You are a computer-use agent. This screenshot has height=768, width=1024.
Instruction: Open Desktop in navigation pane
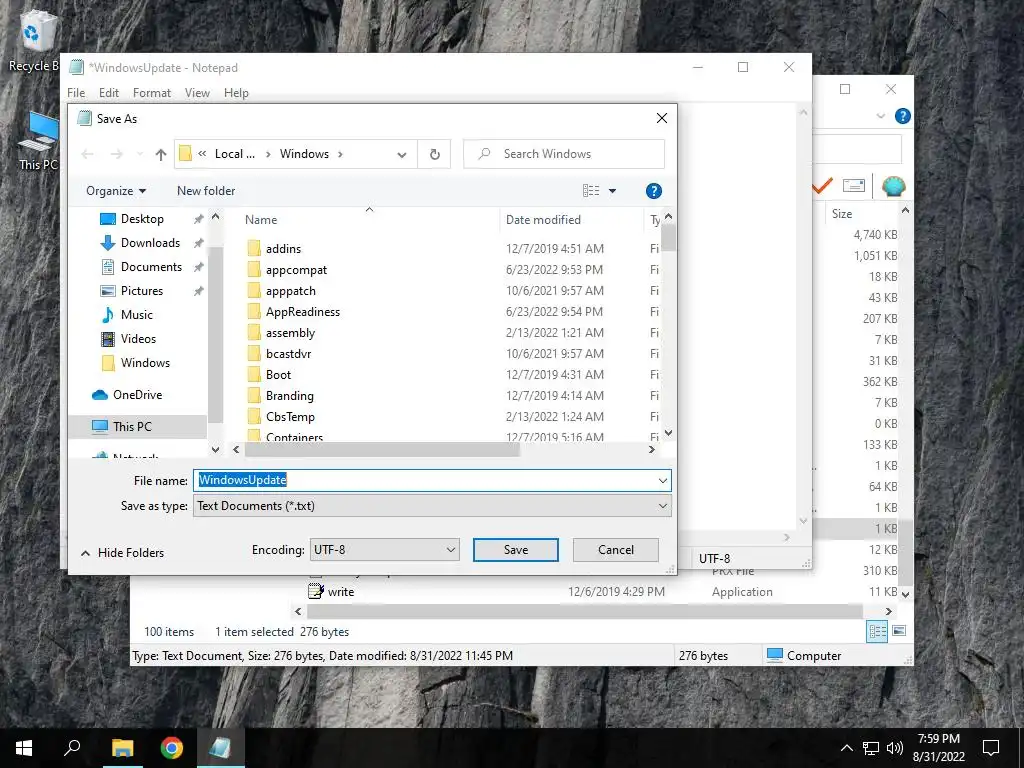click(x=142, y=219)
